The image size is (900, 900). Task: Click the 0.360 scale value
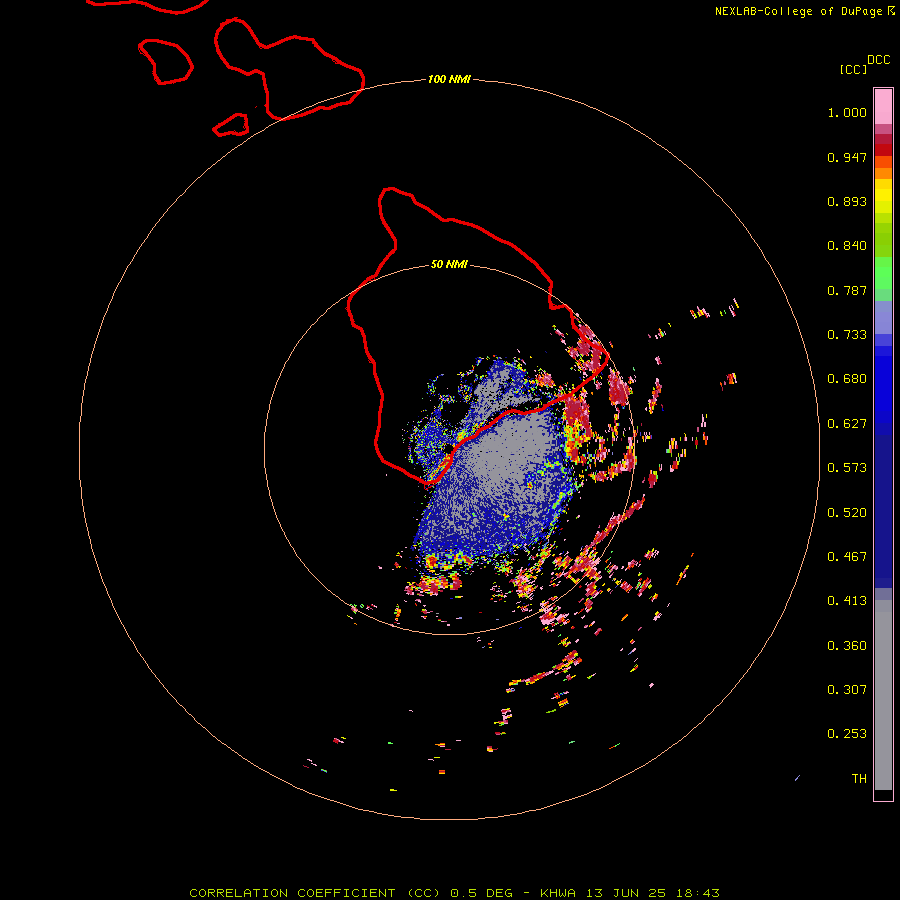click(847, 646)
